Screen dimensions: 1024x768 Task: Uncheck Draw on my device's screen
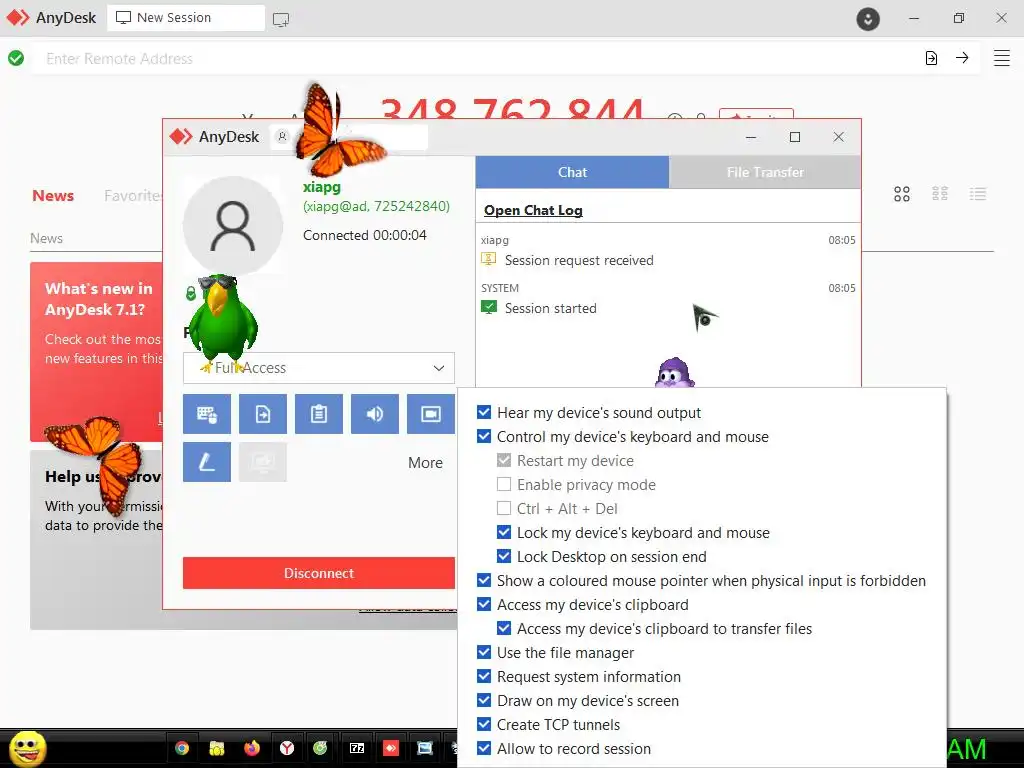[x=484, y=701]
